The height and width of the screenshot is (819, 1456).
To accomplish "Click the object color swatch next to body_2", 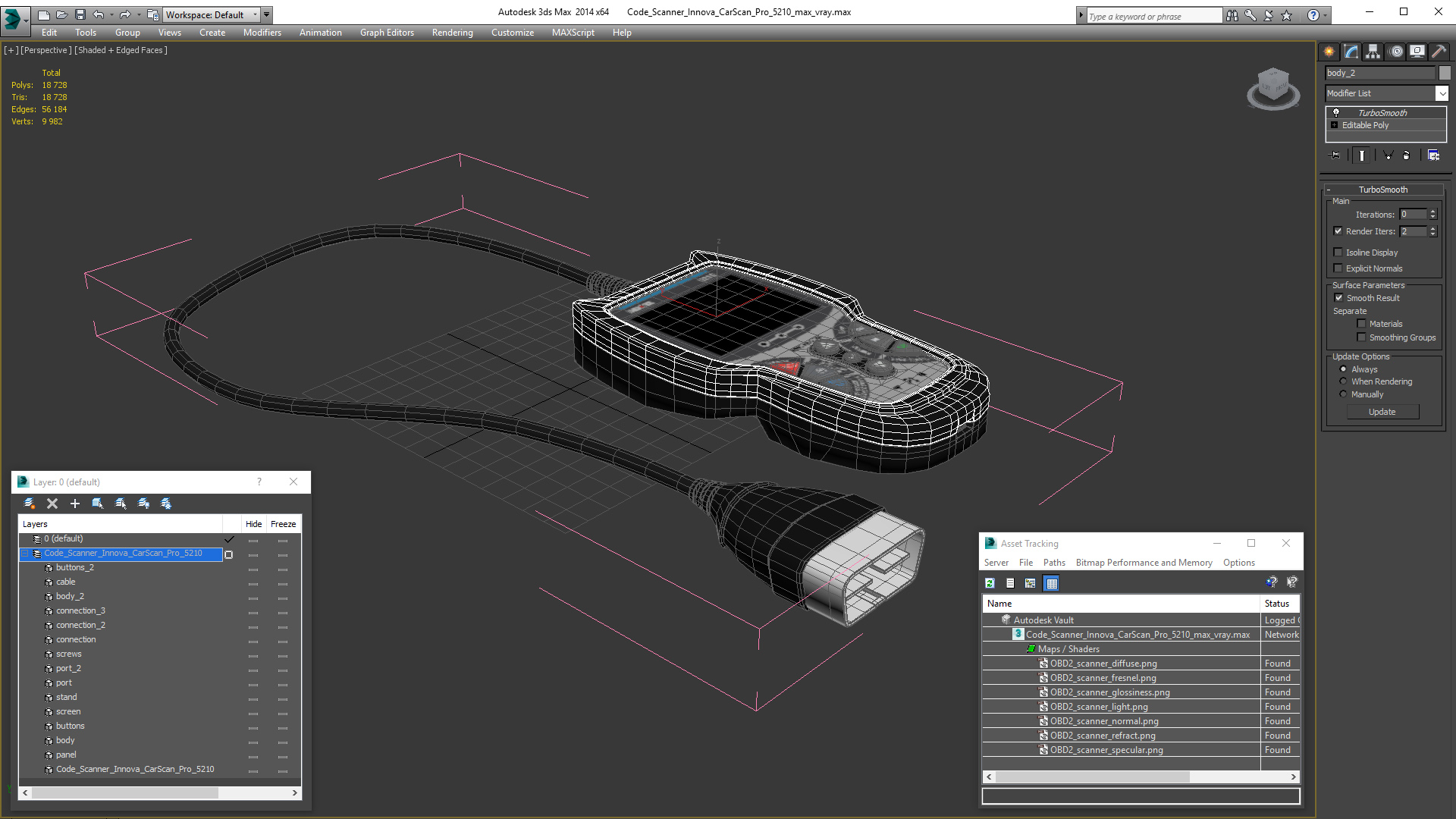I will [1445, 73].
